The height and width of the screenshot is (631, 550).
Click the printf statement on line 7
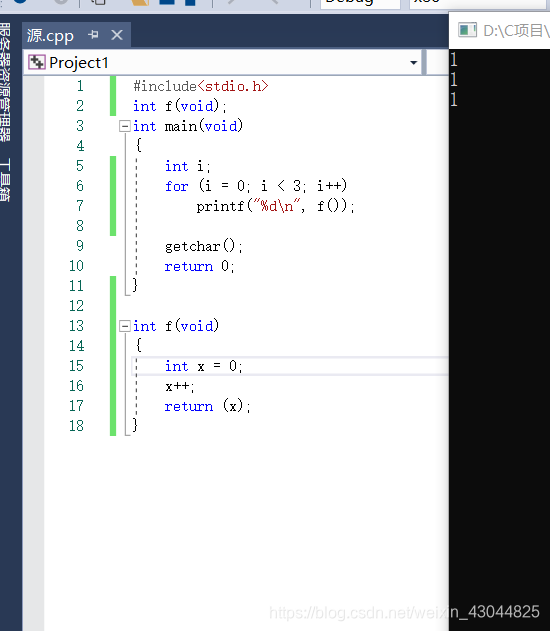point(276,206)
